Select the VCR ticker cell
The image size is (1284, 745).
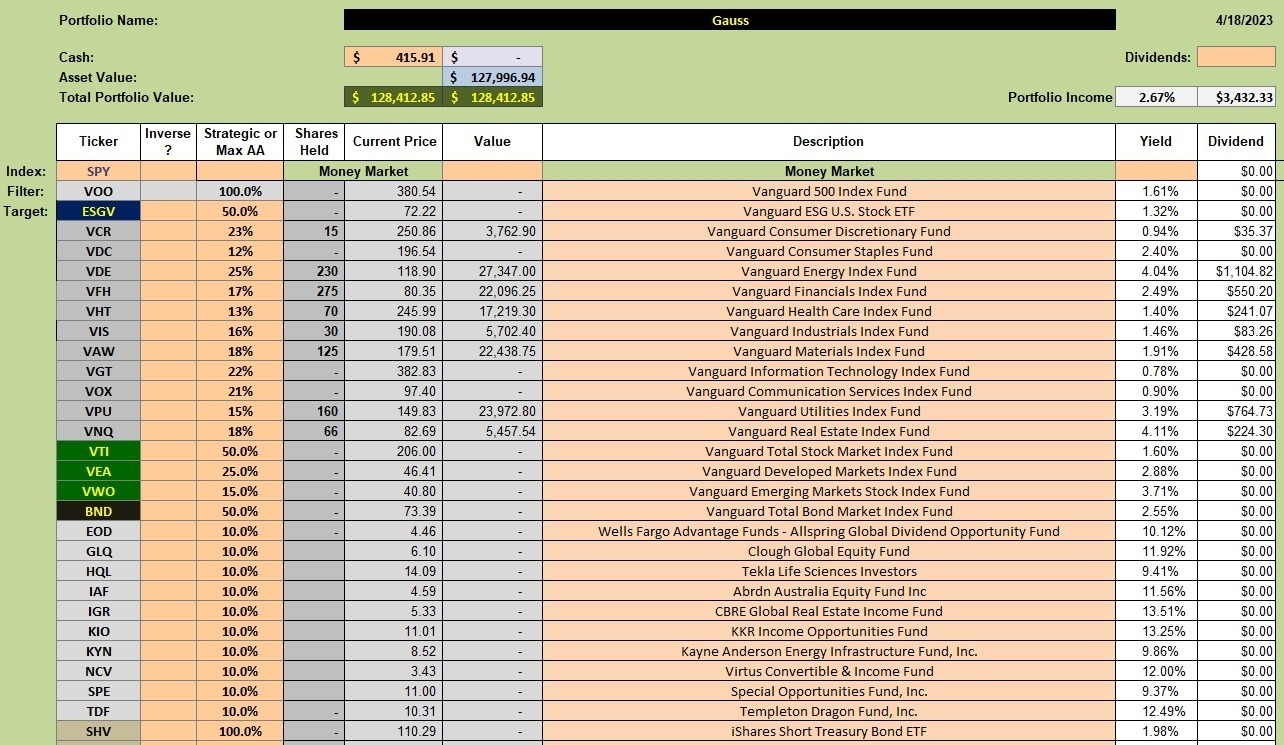98,231
